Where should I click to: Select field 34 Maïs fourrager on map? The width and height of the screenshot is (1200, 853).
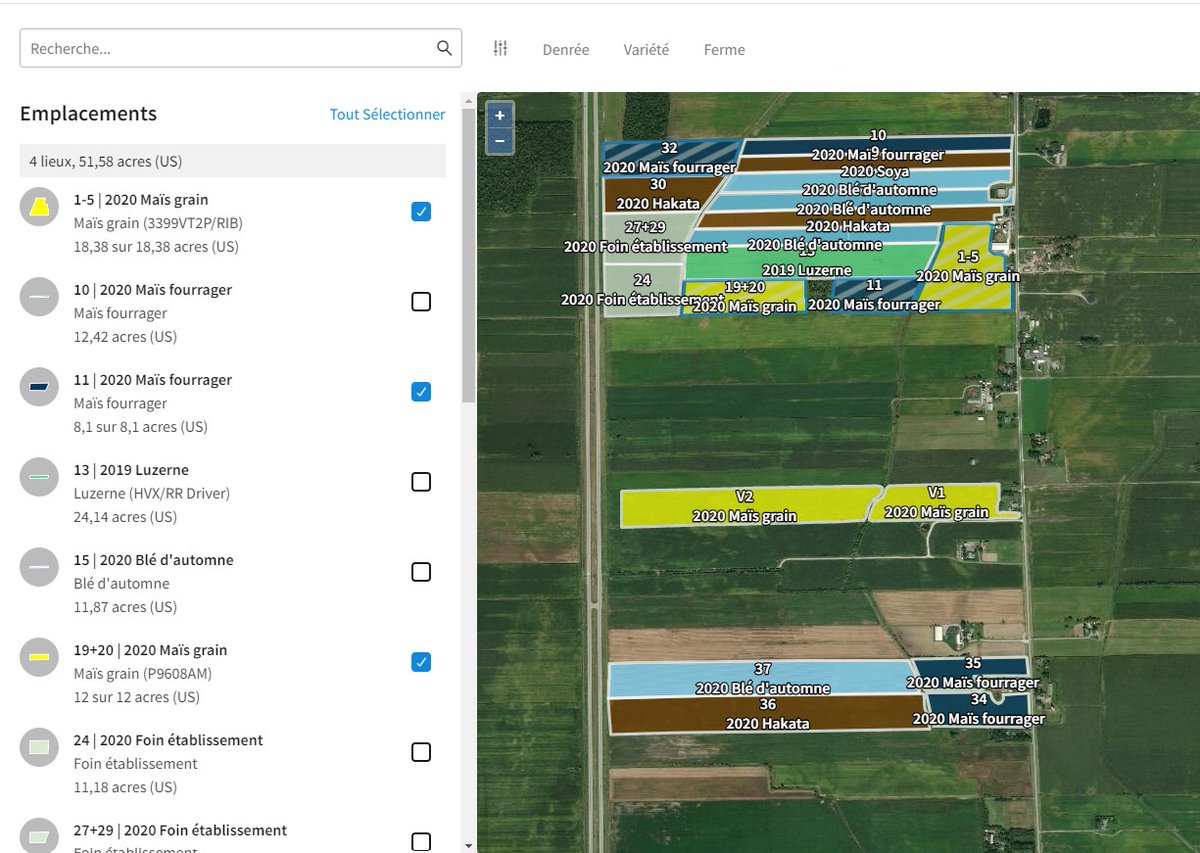(x=978, y=707)
